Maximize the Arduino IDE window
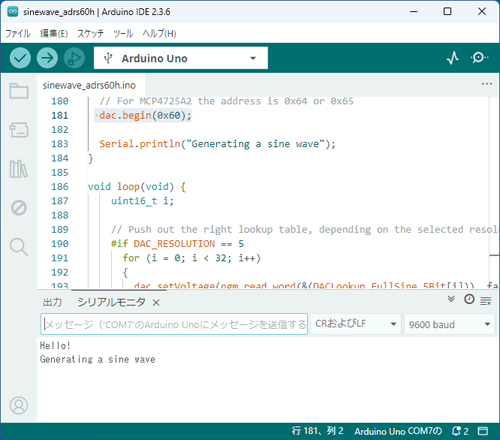 [447, 12]
